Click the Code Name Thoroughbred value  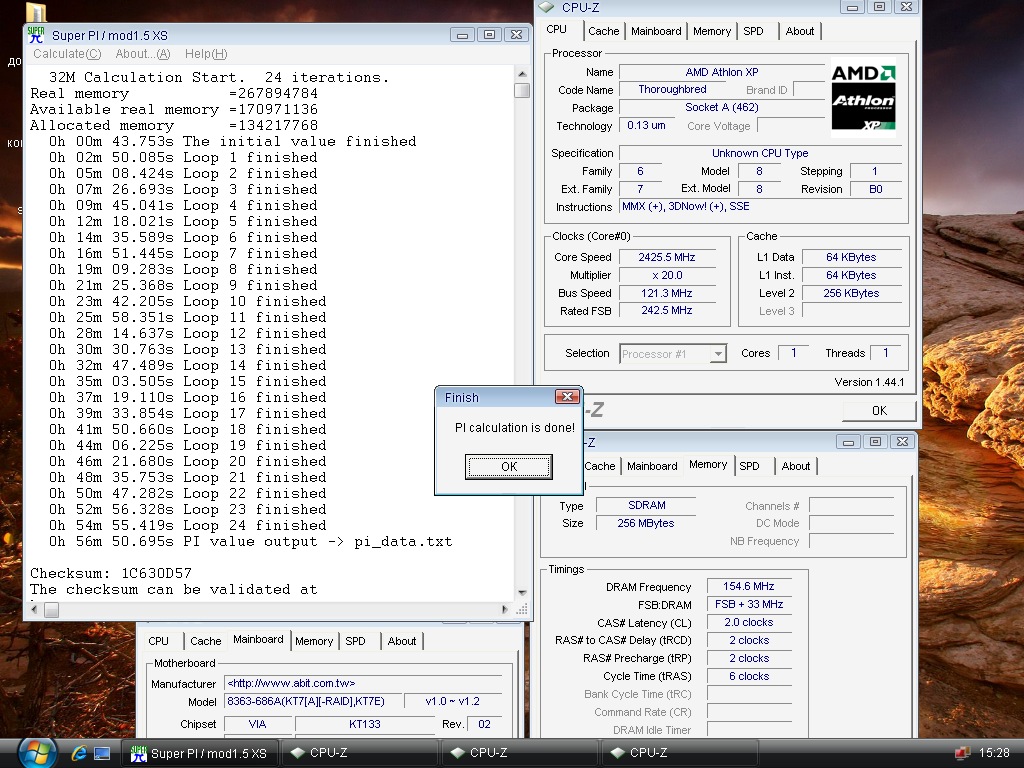click(672, 89)
